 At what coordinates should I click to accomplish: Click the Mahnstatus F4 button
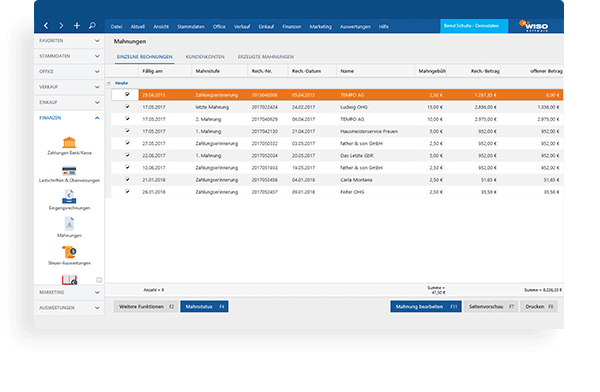[x=204, y=307]
